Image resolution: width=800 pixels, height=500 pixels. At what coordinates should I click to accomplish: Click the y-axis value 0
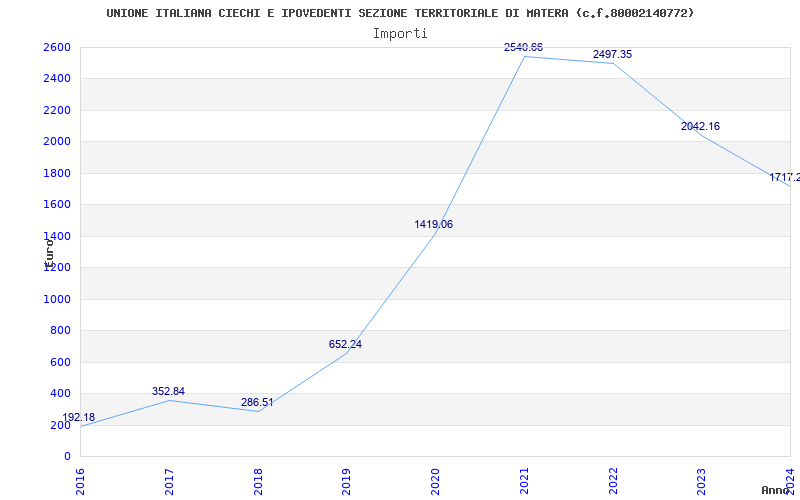67,457
